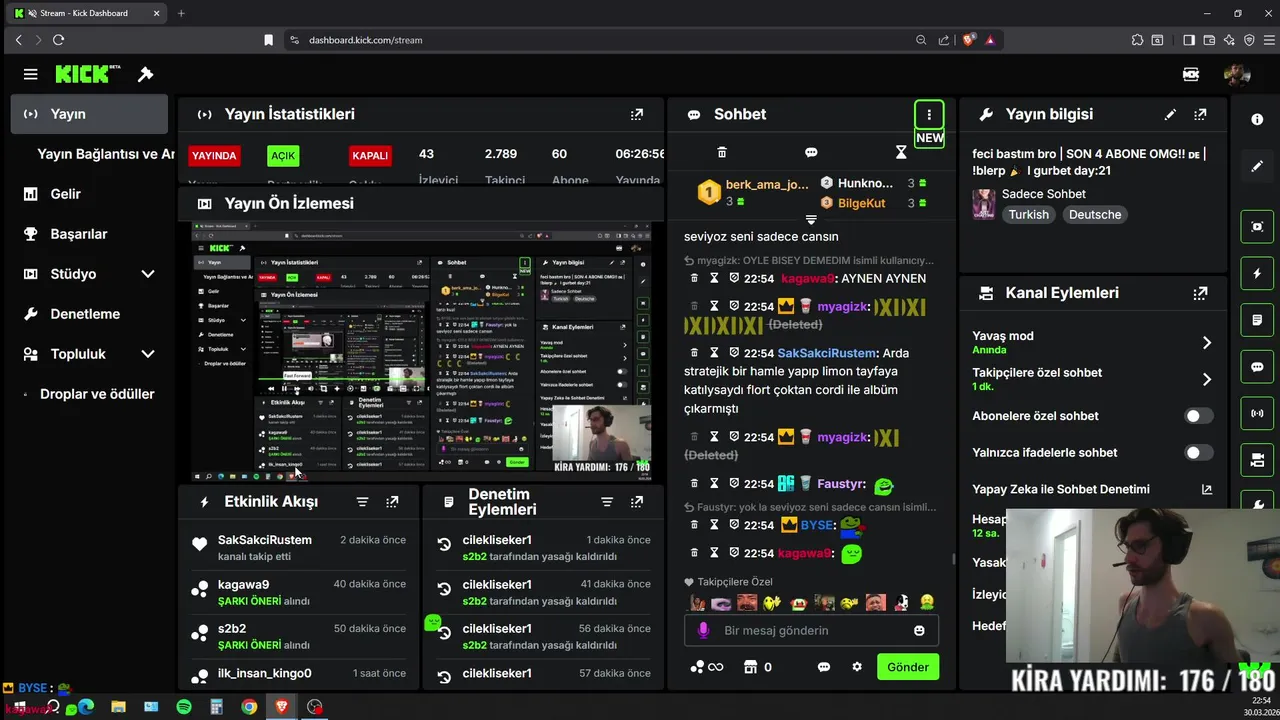The image size is (1280, 720).
Task: Pop out the Yayın bilgisi panel
Action: click(x=1200, y=114)
